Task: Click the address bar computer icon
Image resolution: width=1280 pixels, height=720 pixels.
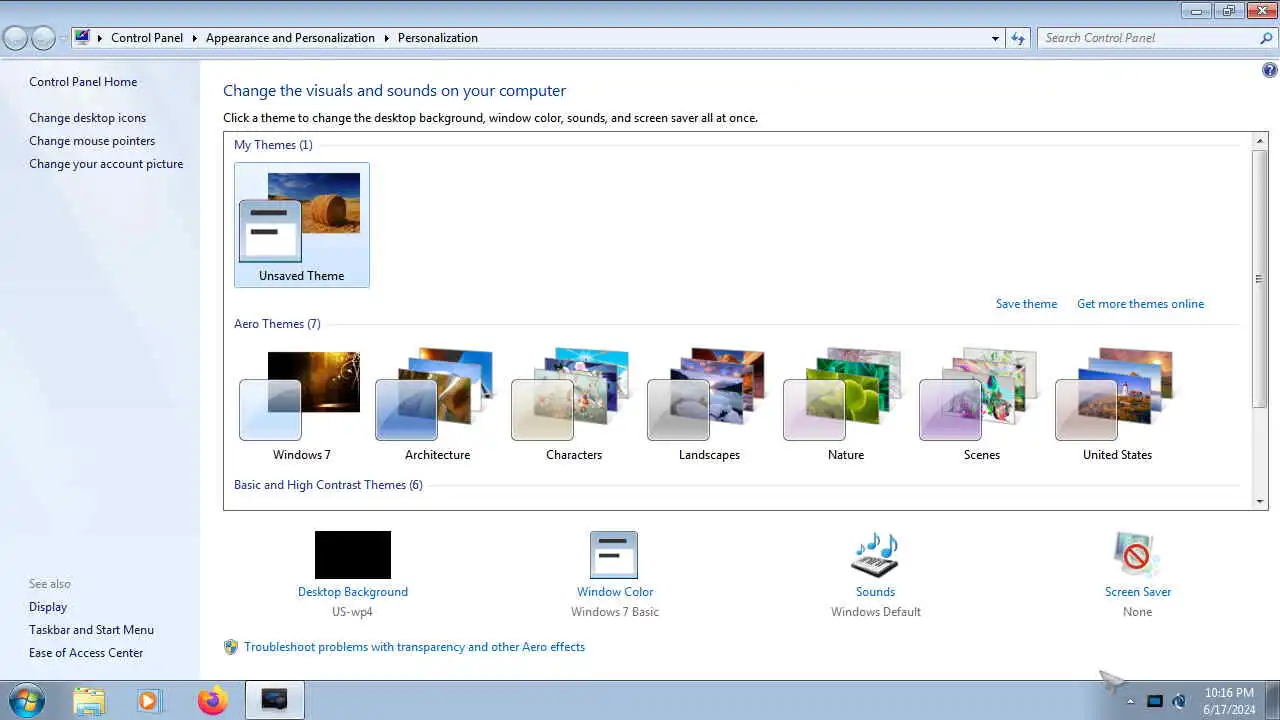Action: click(82, 38)
